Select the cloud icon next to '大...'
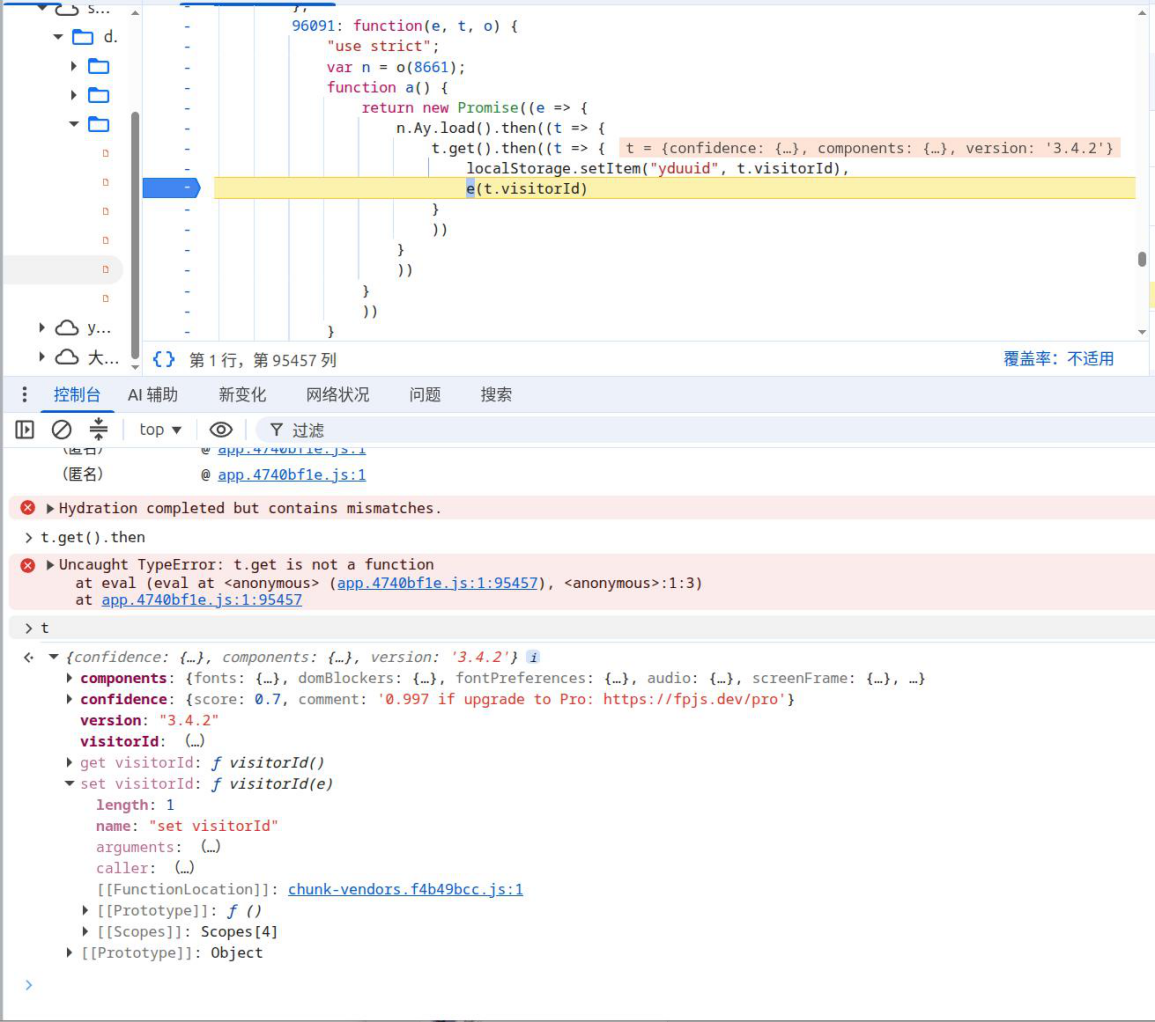This screenshot has height=1022, width=1155. coord(67,357)
